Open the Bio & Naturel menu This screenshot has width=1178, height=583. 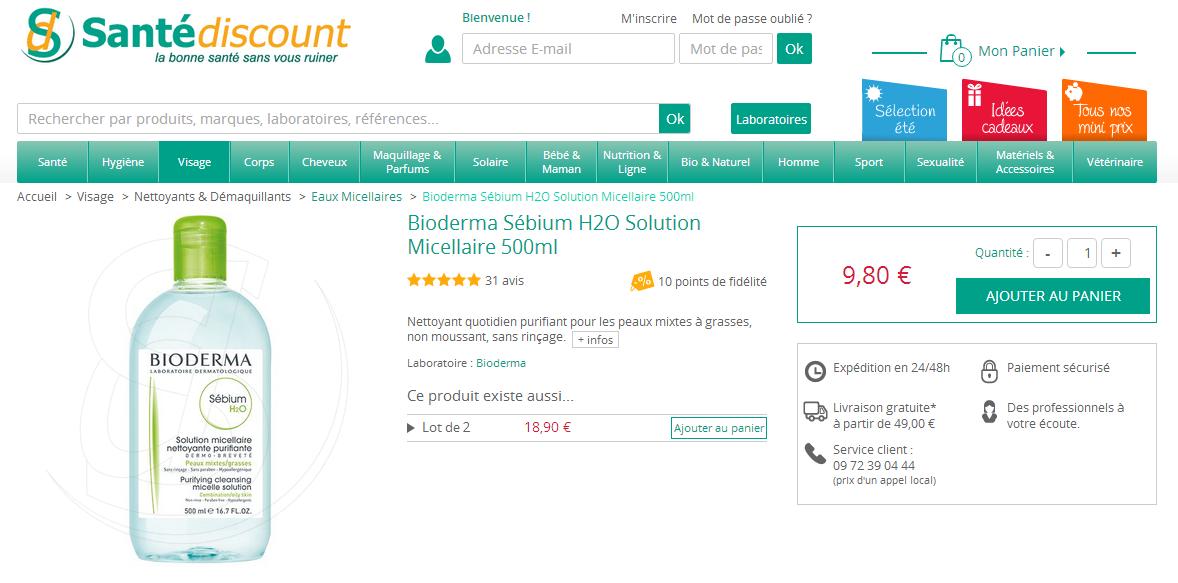716,162
